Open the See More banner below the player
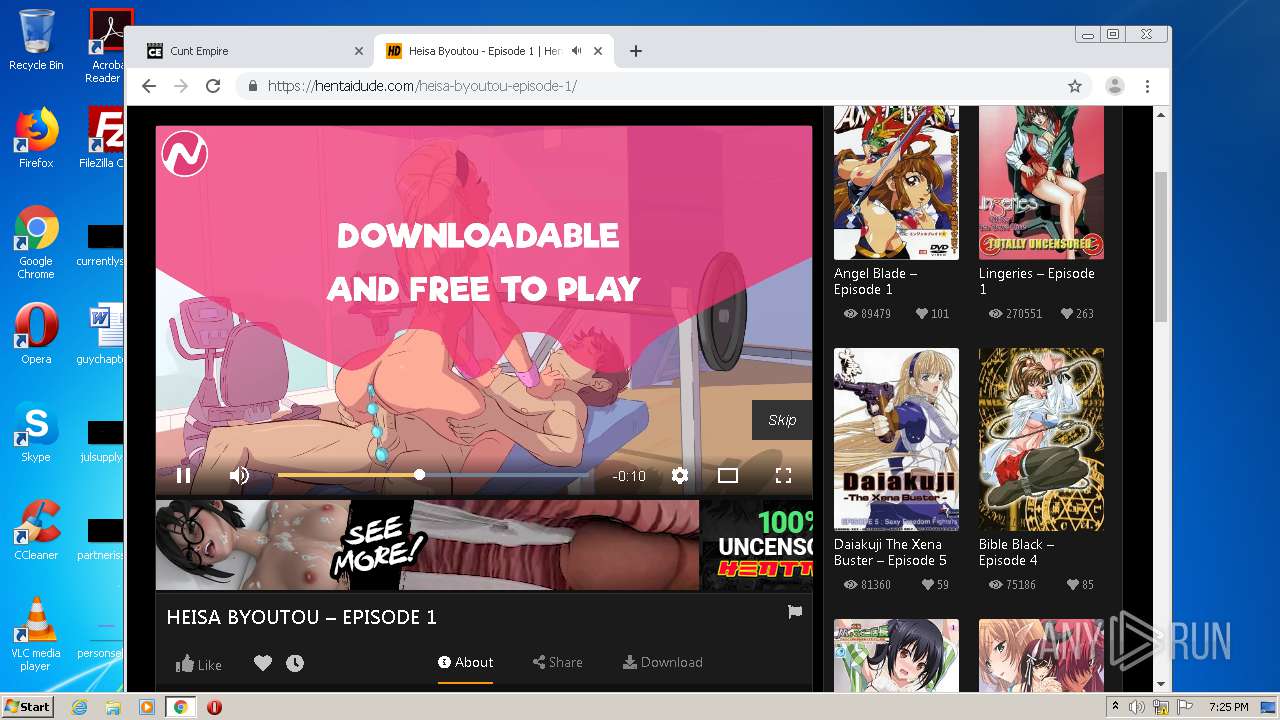Viewport: 1280px width, 720px height. pos(428,545)
